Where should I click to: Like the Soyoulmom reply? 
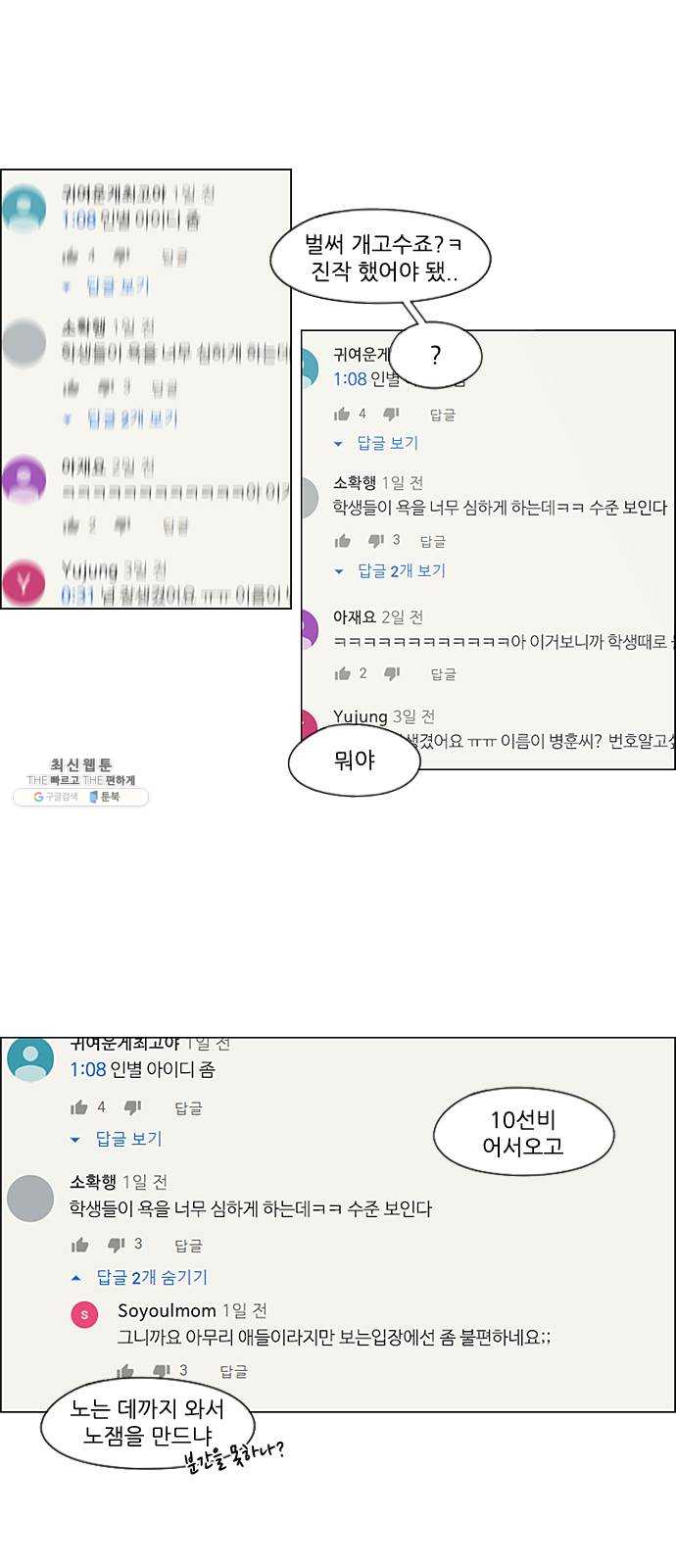126,1370
